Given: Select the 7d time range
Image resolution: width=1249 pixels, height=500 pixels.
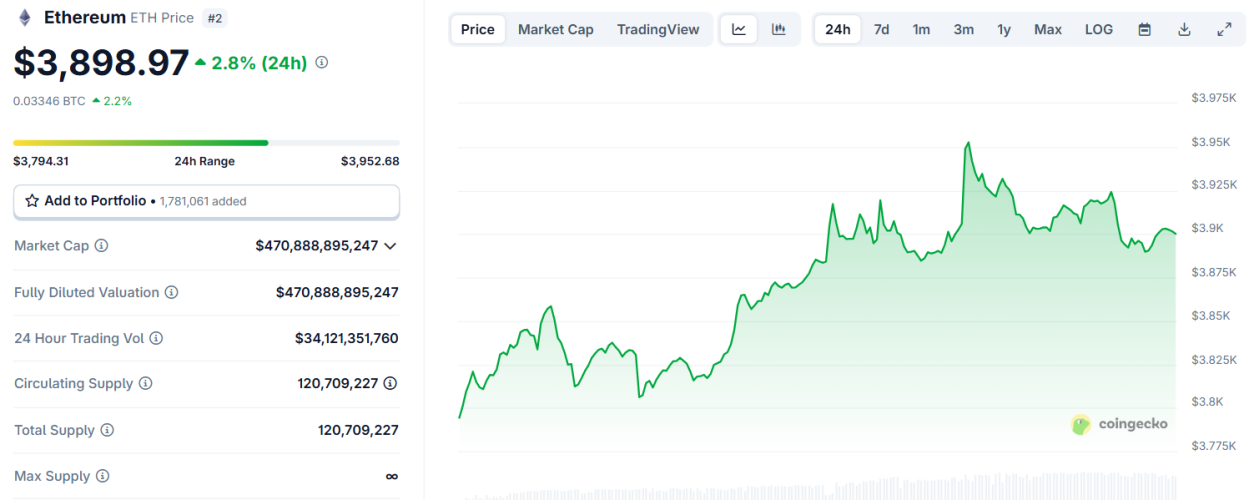Looking at the screenshot, I should 881,30.
